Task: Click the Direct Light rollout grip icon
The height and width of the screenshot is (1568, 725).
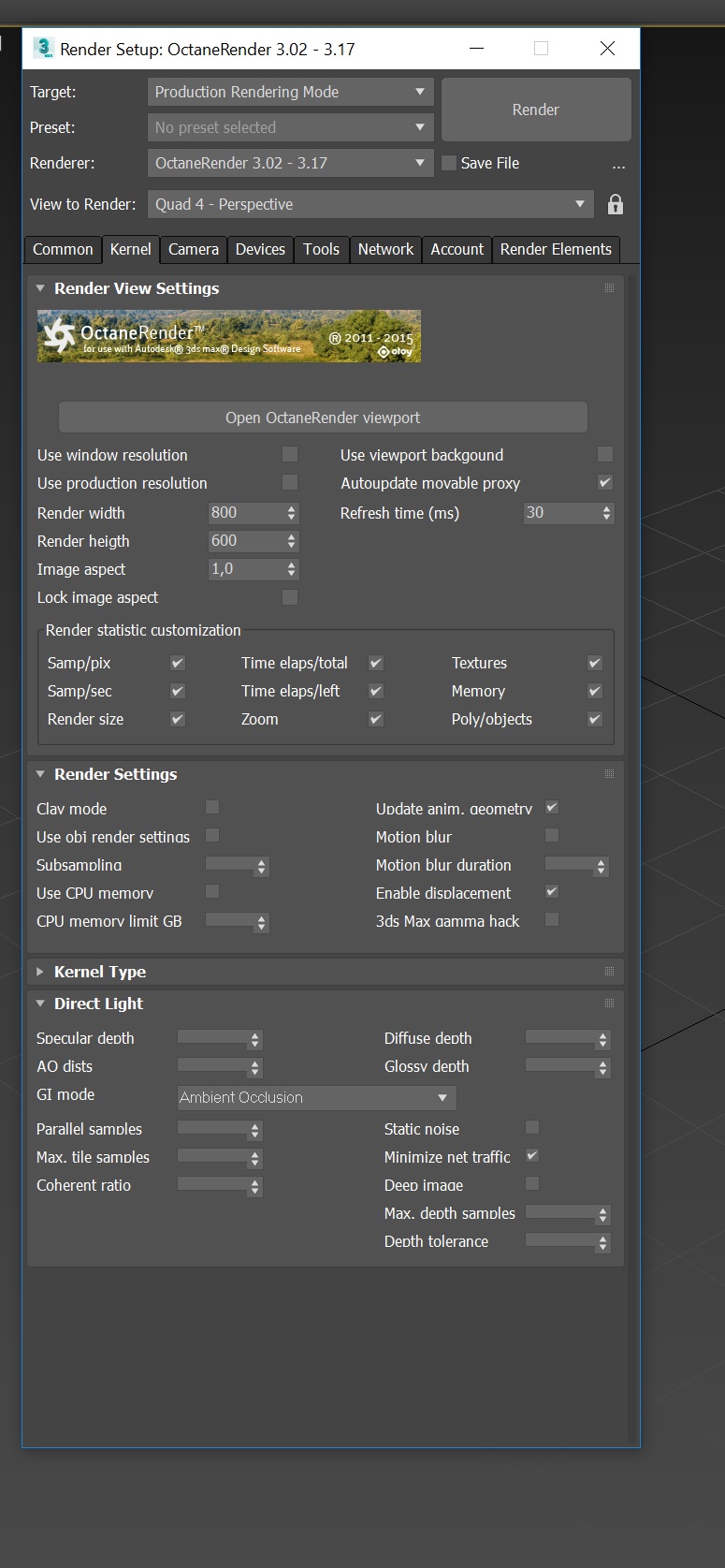Action: coord(609,1004)
